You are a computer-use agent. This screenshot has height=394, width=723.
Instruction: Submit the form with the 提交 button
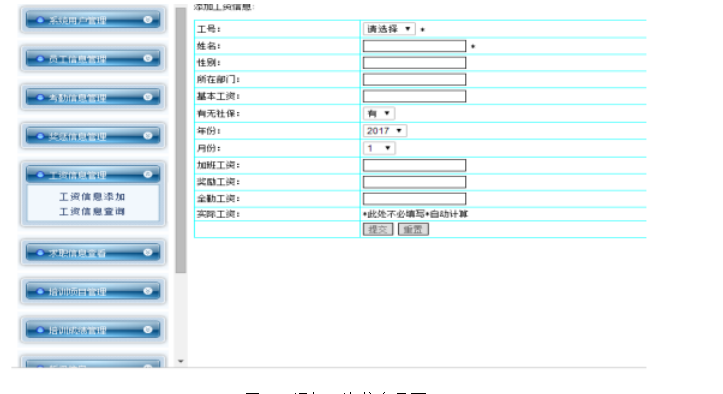[378, 229]
